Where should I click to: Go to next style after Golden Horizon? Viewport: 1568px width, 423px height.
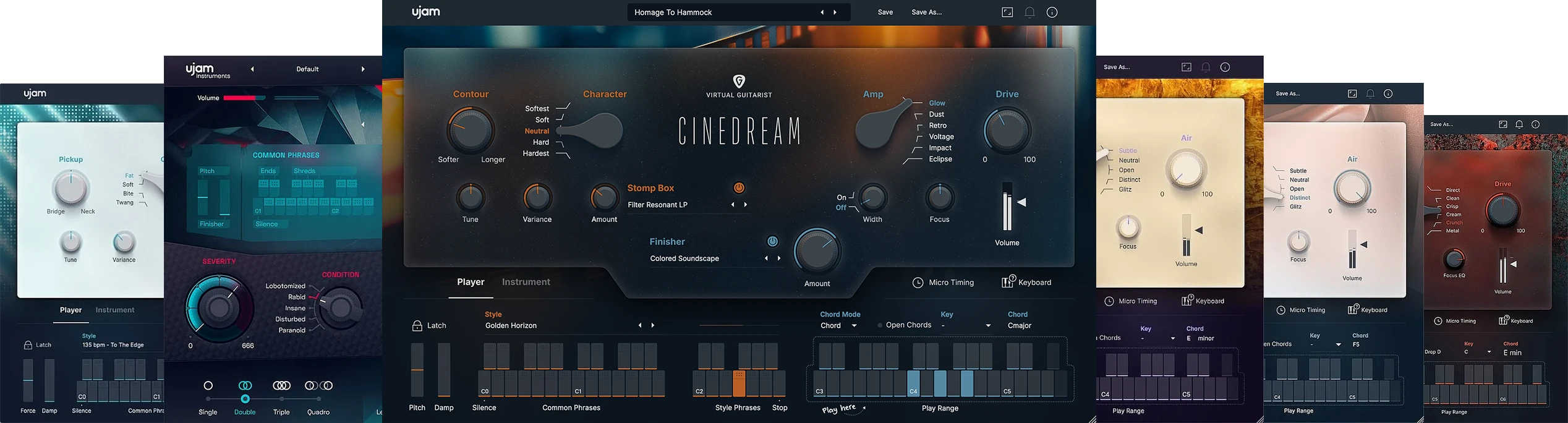click(x=653, y=325)
